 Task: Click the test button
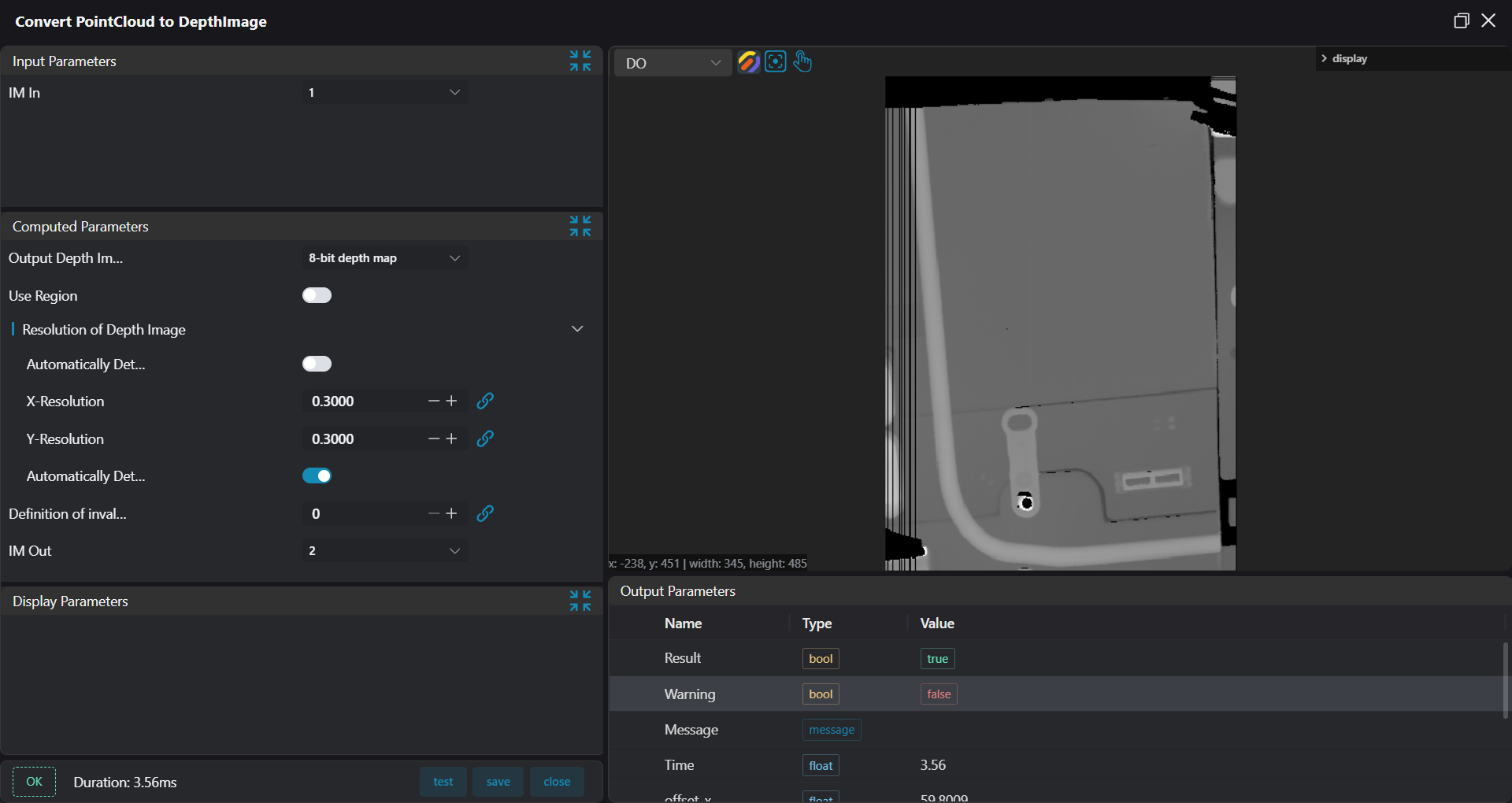click(x=443, y=782)
